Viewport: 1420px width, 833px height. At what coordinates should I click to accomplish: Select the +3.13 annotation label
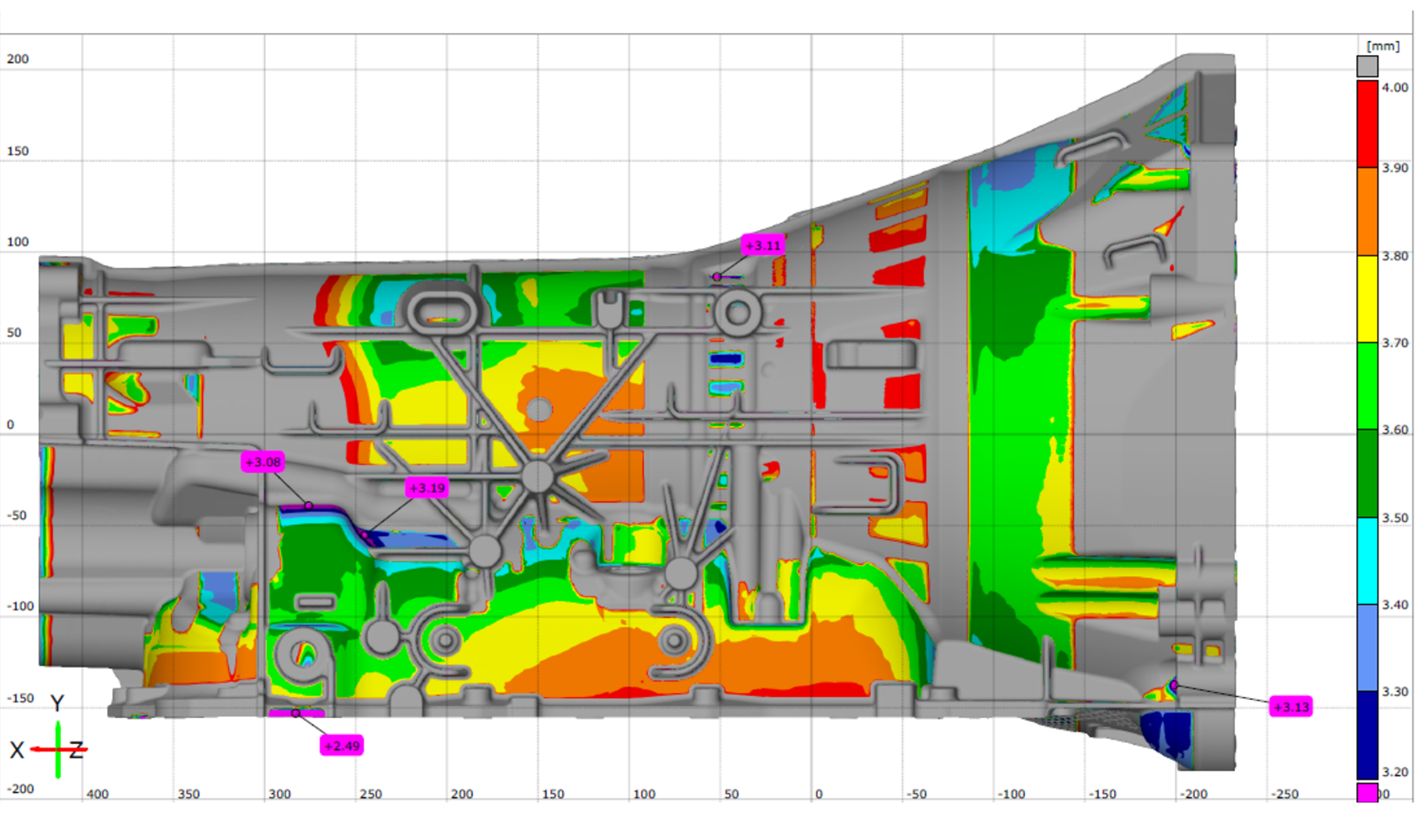tap(1290, 706)
